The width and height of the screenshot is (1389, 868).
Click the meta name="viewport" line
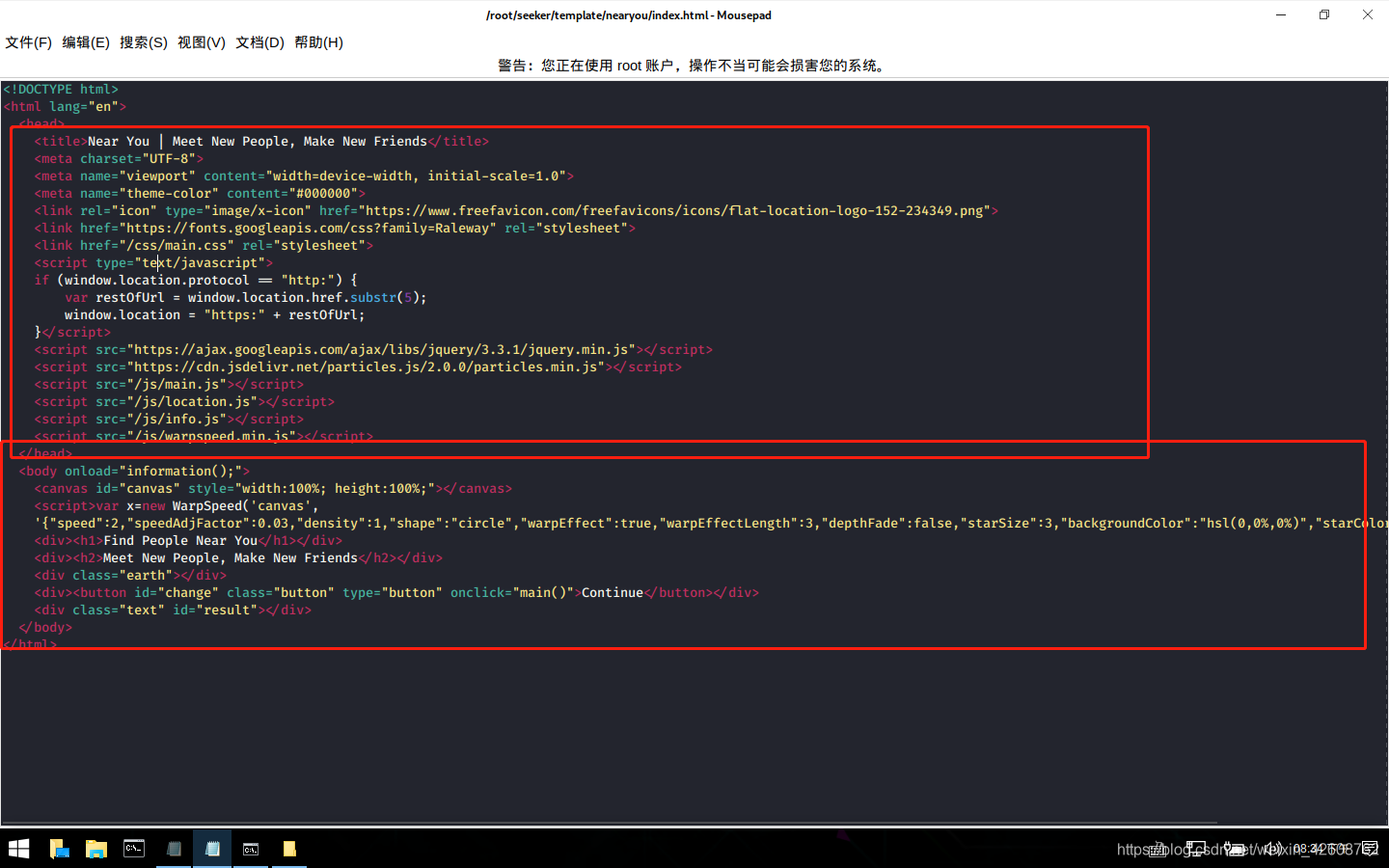tap(304, 176)
